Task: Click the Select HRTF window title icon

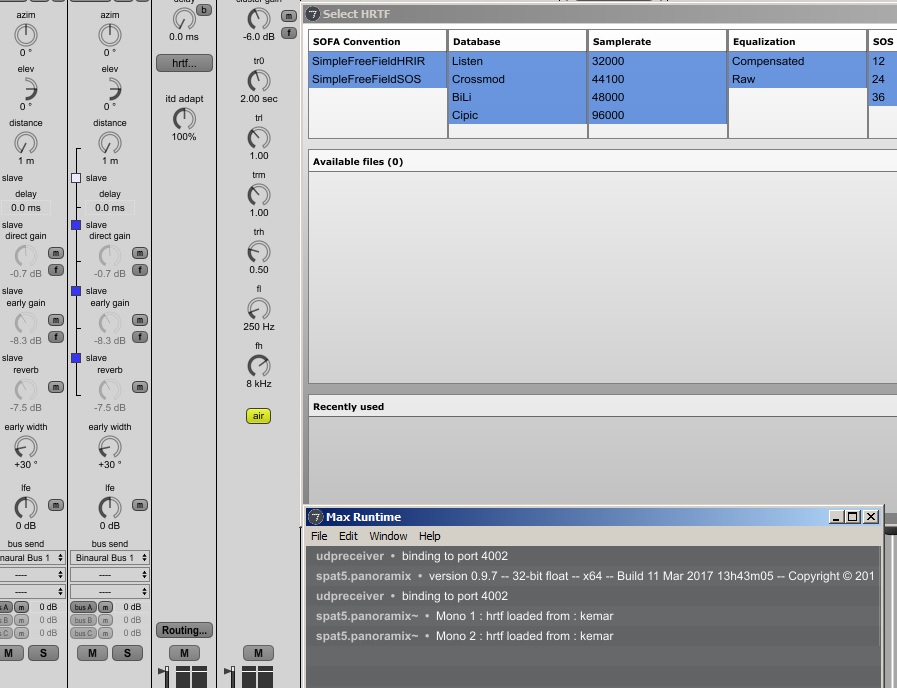Action: point(312,14)
